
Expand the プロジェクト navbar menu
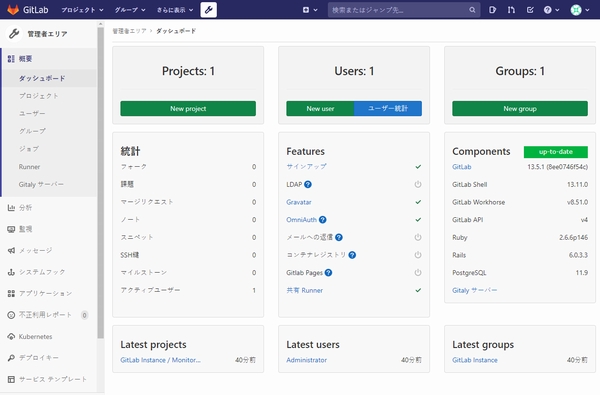coord(82,10)
